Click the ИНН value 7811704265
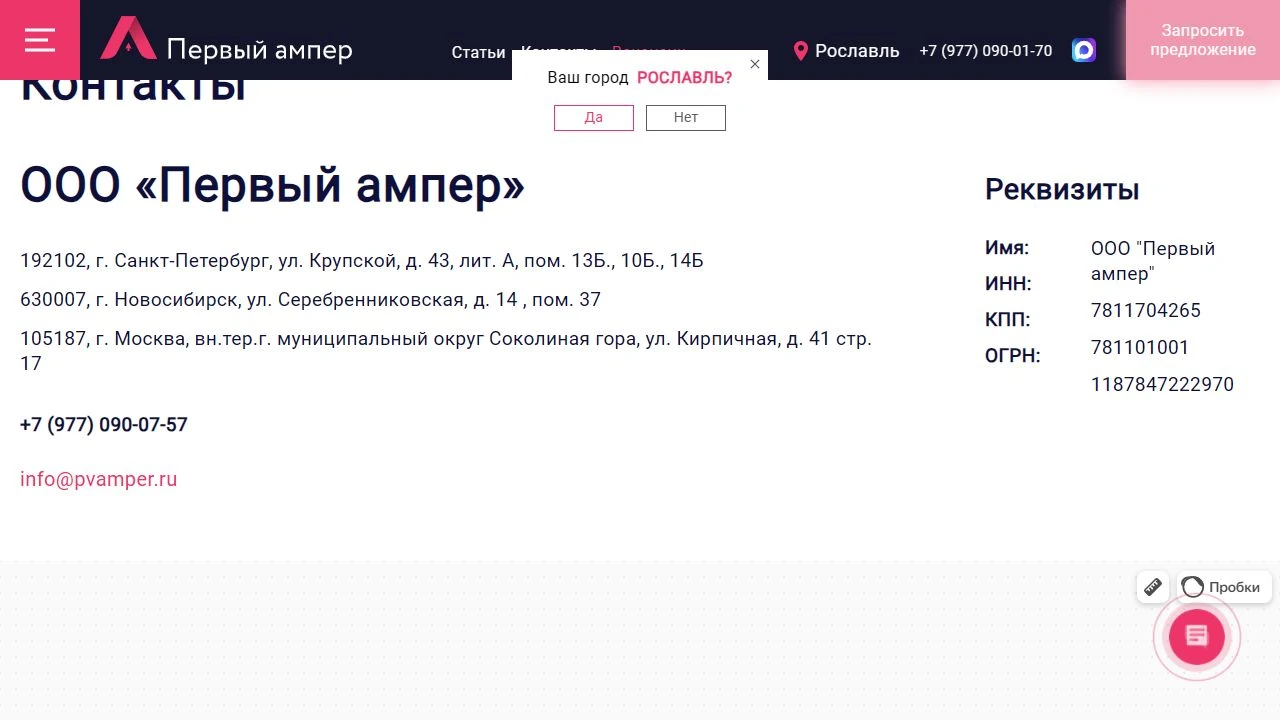Screen dimensions: 1280x720 click(x=1146, y=311)
